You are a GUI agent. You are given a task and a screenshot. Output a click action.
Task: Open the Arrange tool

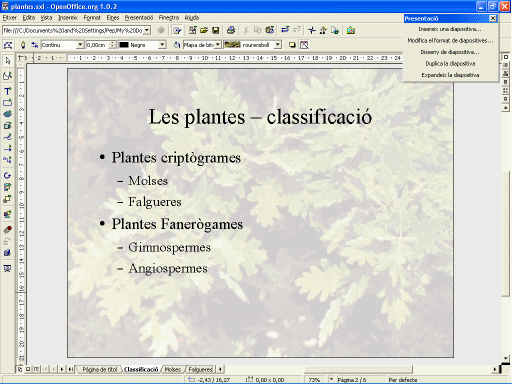click(8, 199)
